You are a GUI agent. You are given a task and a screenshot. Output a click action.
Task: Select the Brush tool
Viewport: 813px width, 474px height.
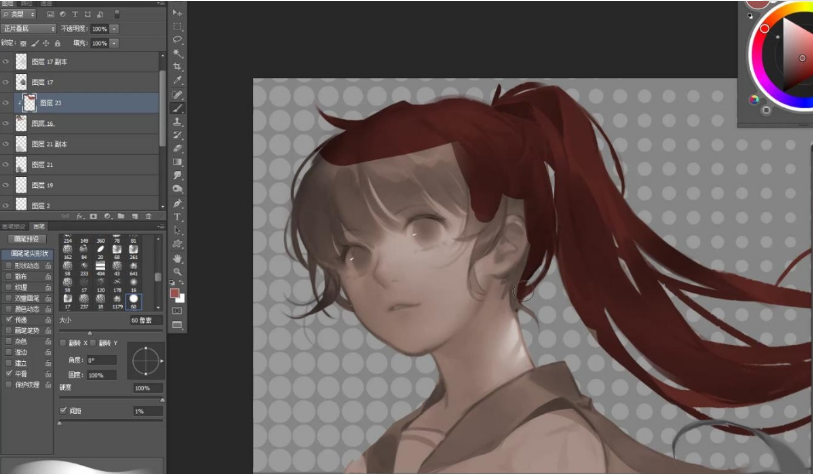[177, 108]
